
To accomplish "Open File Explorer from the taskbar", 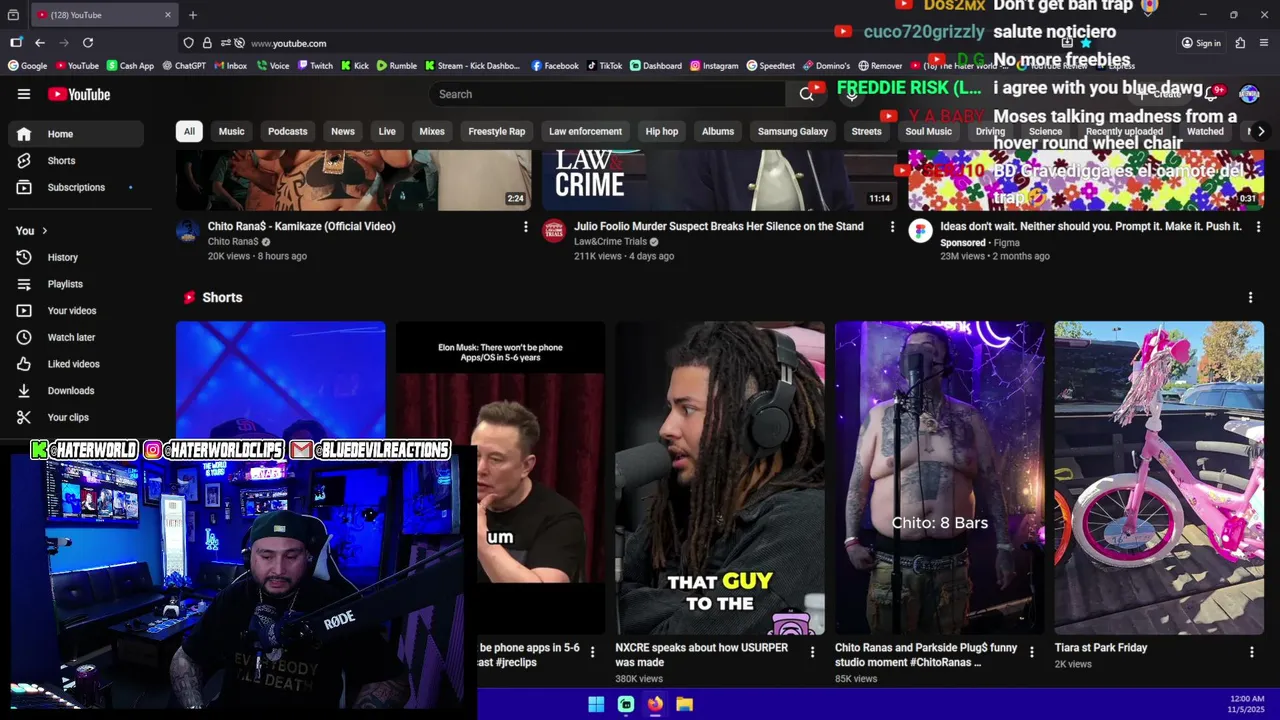I will 684,704.
